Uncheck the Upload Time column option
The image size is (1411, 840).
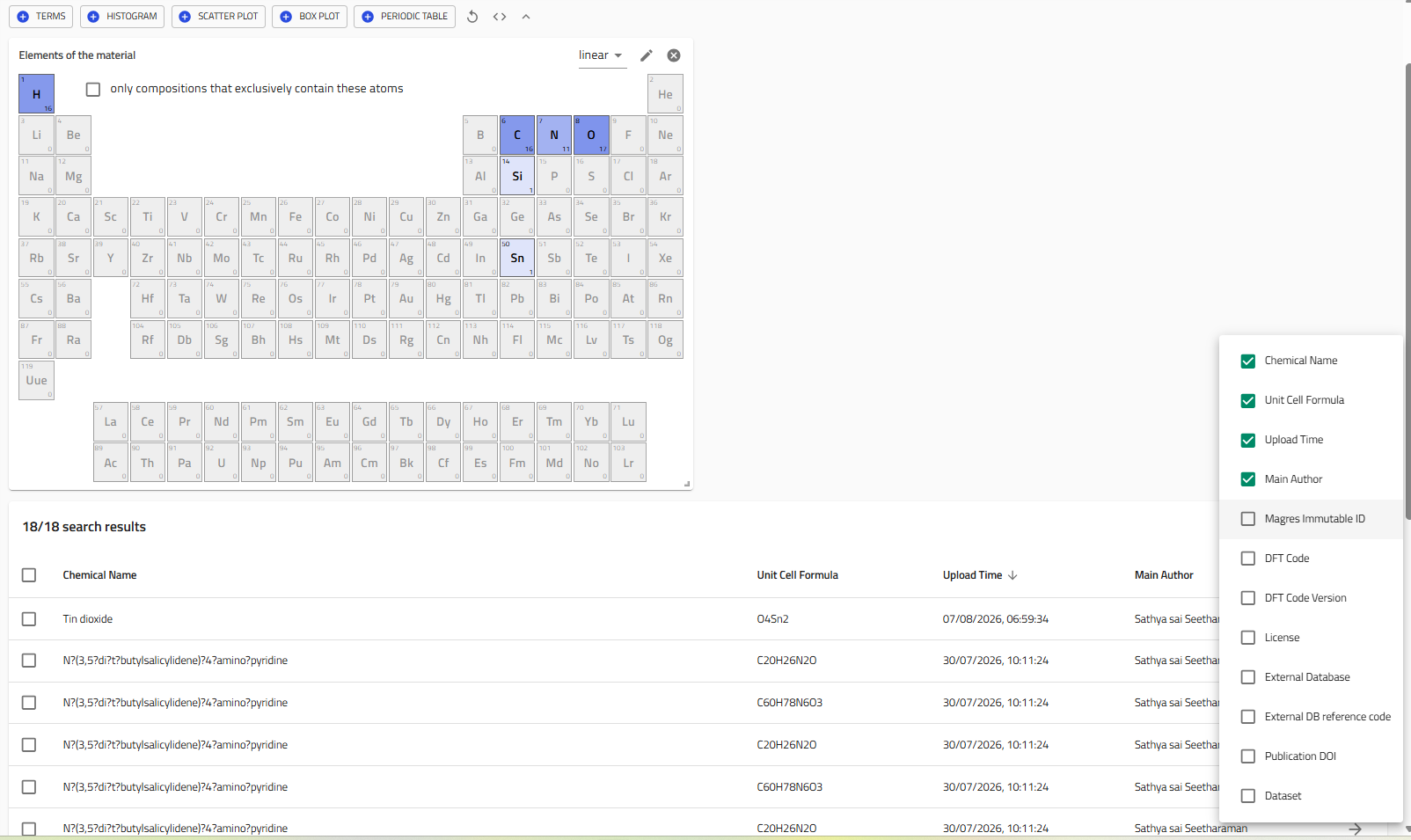(x=1248, y=440)
